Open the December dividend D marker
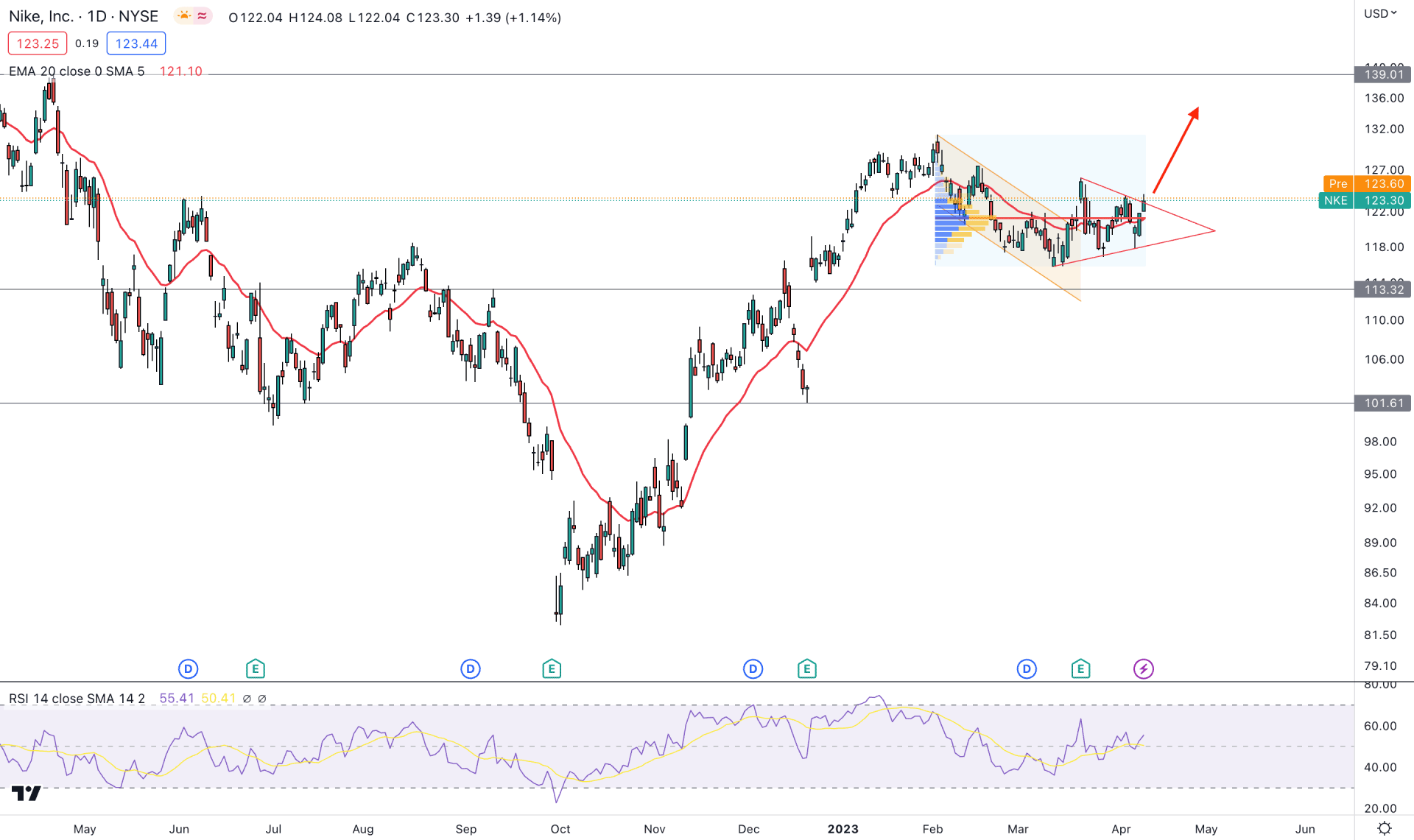Screen dimensions: 1414x840 (753, 669)
